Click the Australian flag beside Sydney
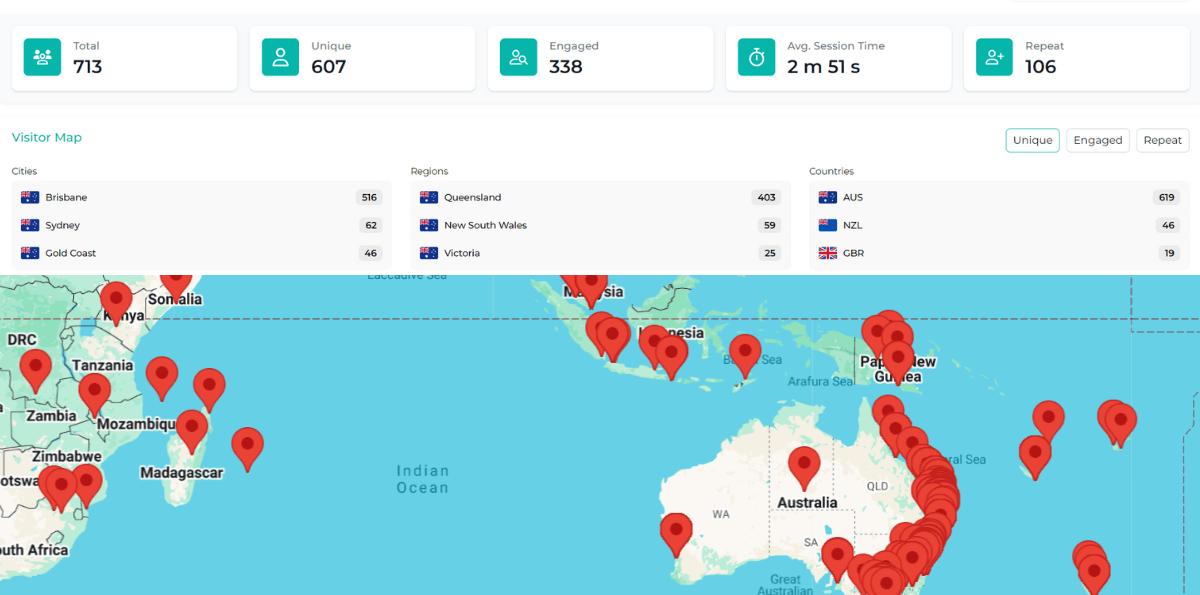The height and width of the screenshot is (595, 1200). pos(30,225)
